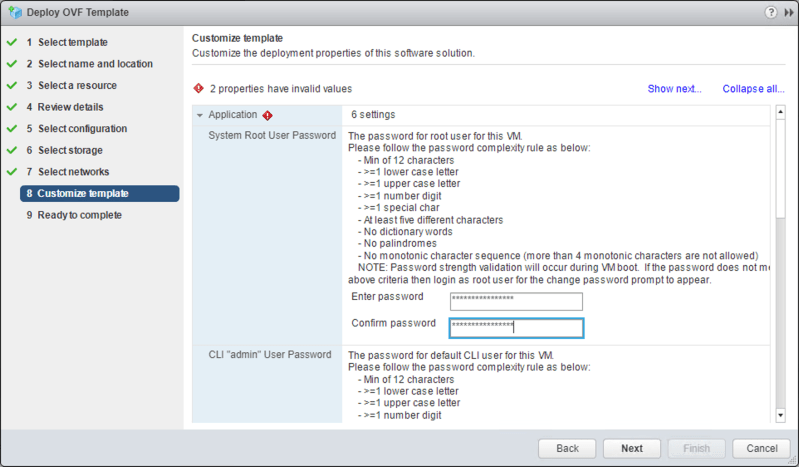Click the help question mark icon

[771, 12]
